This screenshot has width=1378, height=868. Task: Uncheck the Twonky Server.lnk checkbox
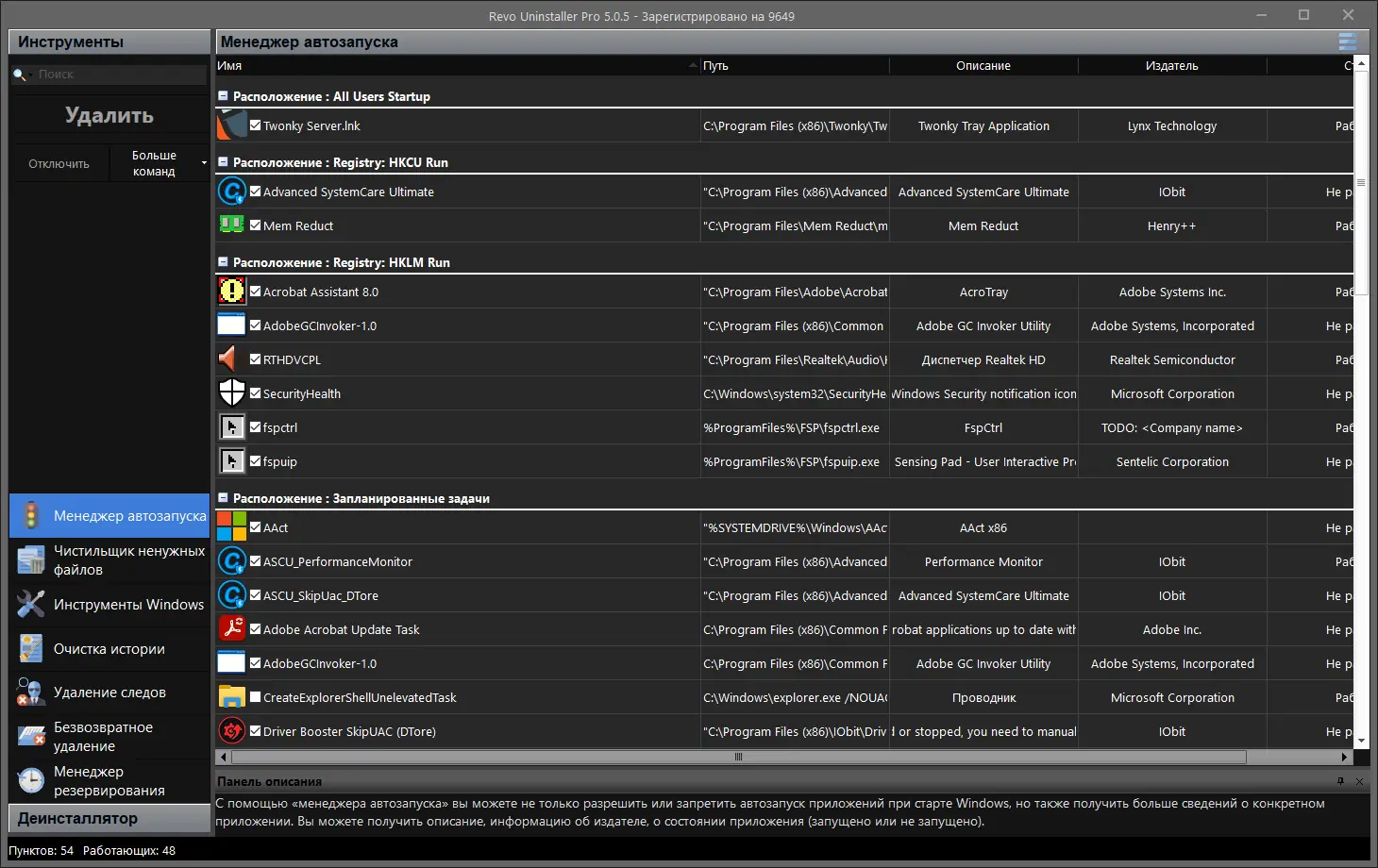(x=255, y=125)
